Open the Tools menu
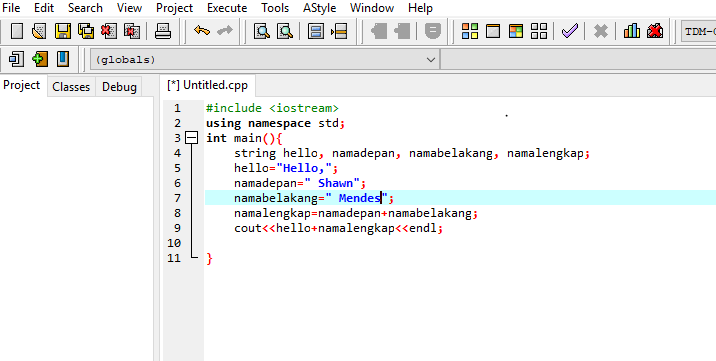 (275, 8)
